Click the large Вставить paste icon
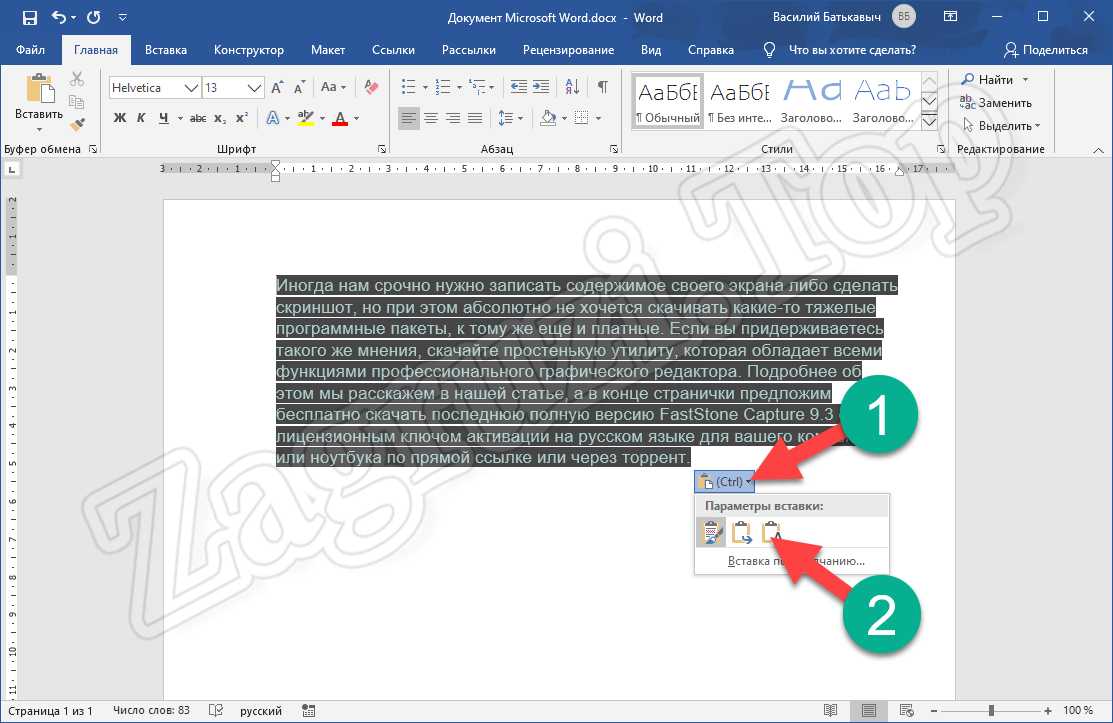This screenshot has height=723, width=1113. 39,90
